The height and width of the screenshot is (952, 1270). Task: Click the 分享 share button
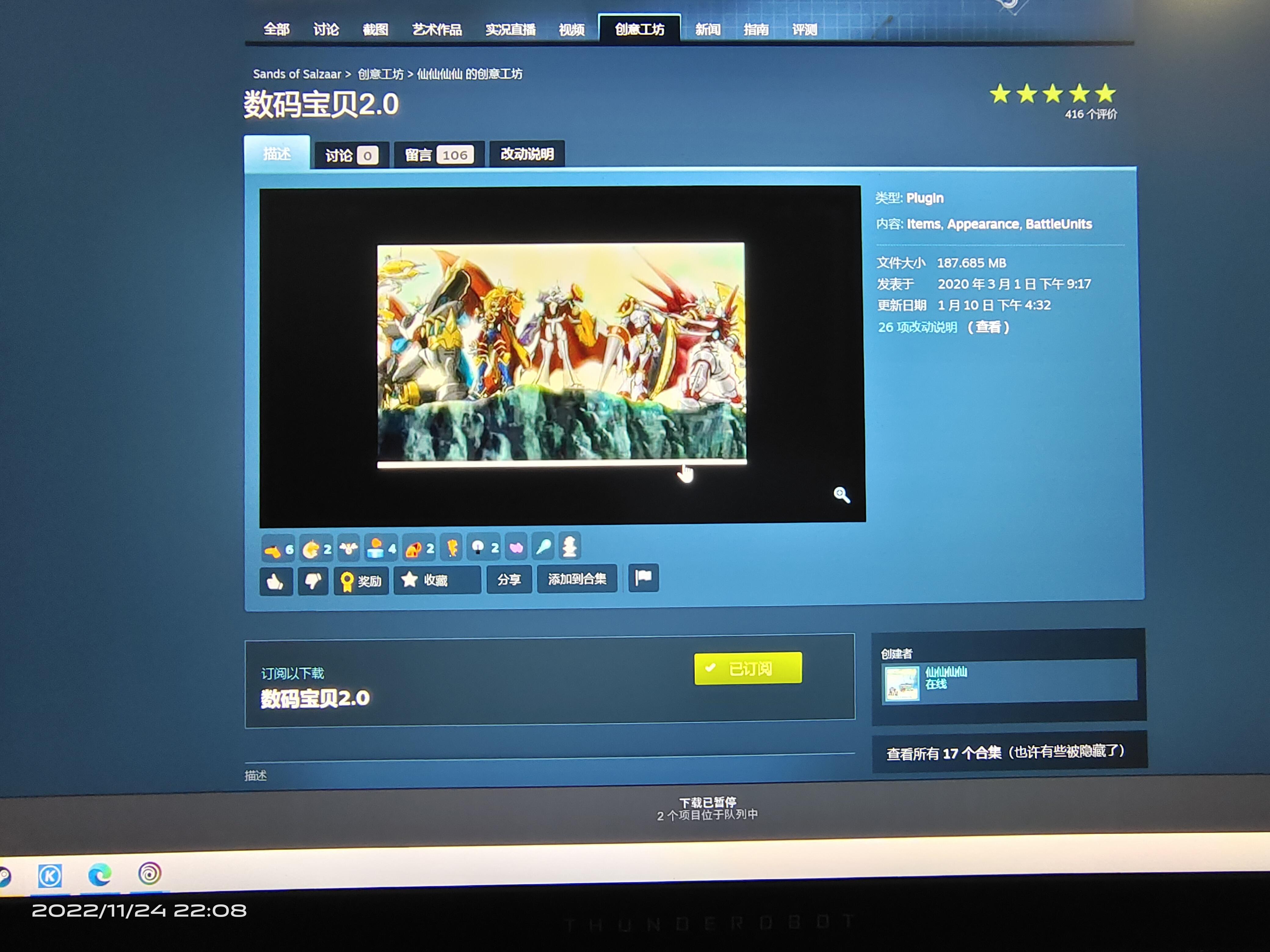[509, 579]
